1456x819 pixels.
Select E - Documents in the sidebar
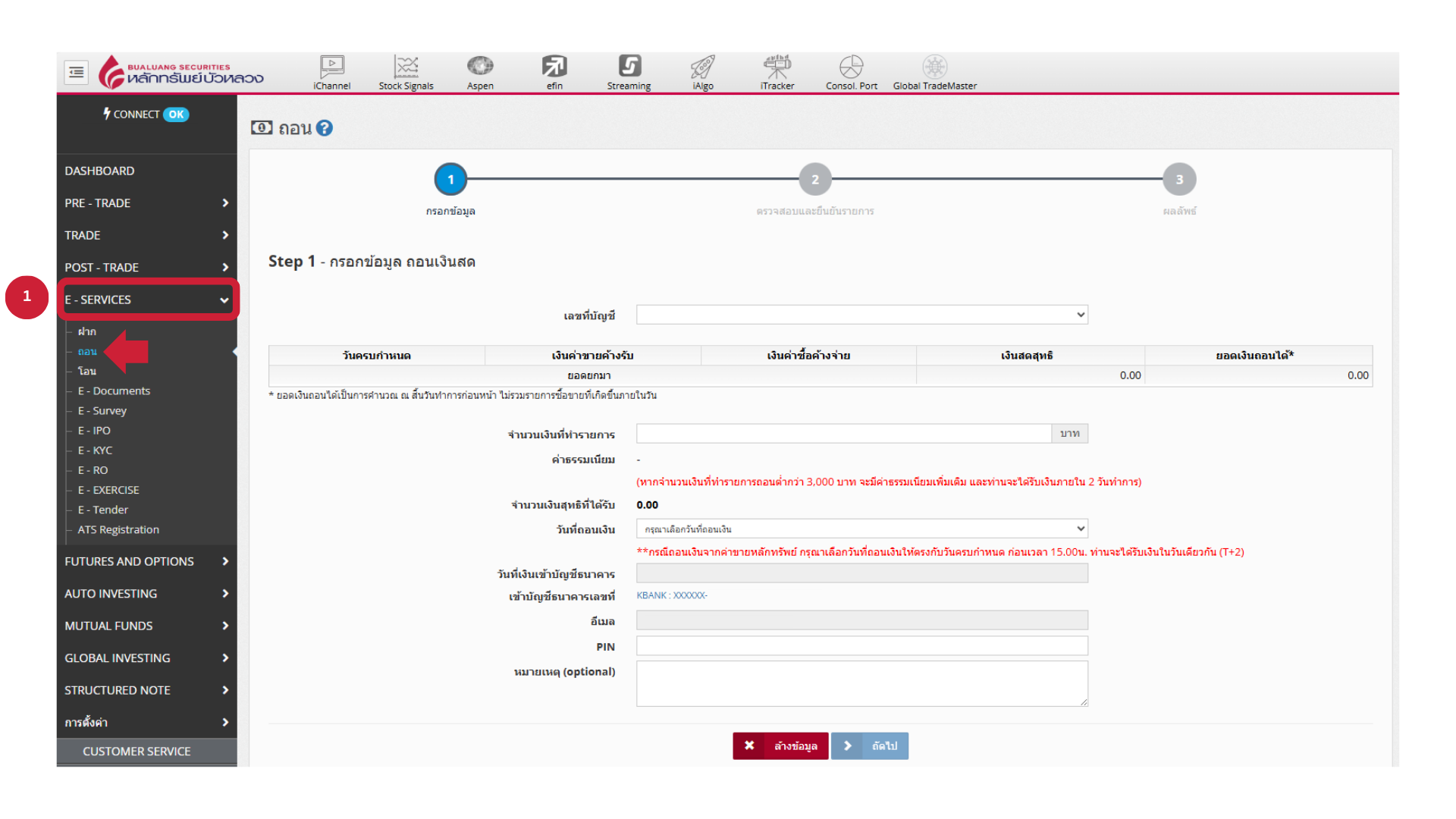point(114,391)
